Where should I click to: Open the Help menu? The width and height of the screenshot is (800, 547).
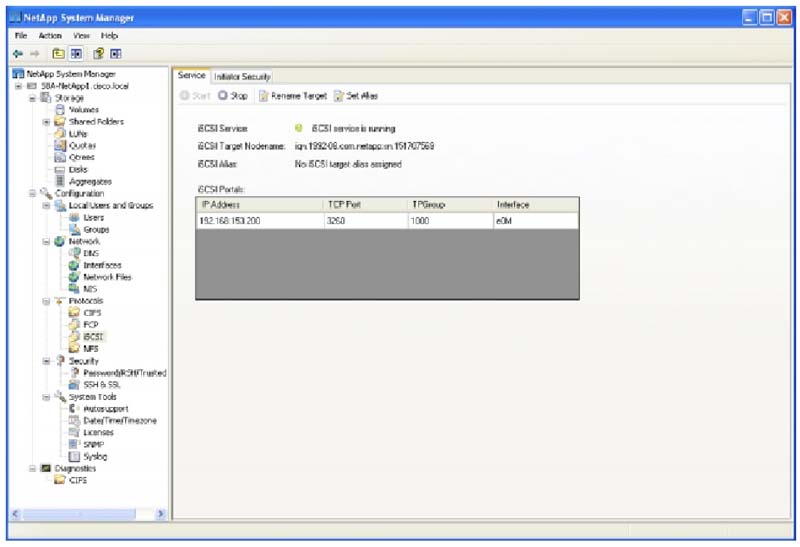tap(109, 35)
